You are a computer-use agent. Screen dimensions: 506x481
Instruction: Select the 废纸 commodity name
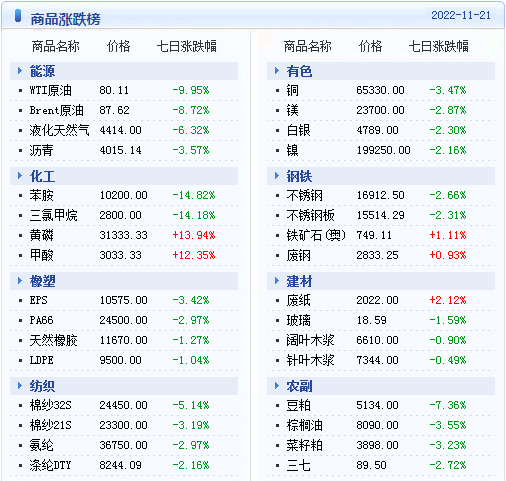[298, 300]
